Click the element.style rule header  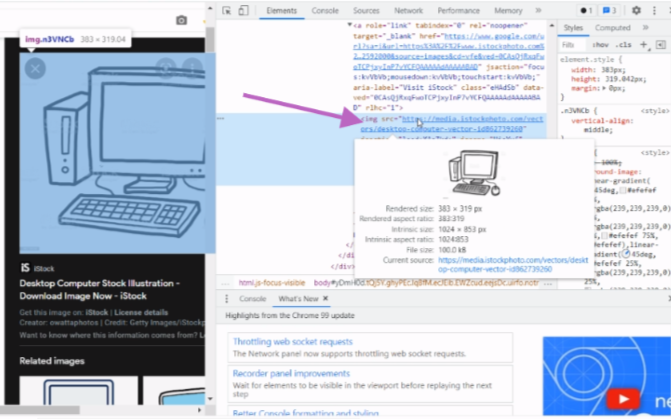[x=591, y=59]
